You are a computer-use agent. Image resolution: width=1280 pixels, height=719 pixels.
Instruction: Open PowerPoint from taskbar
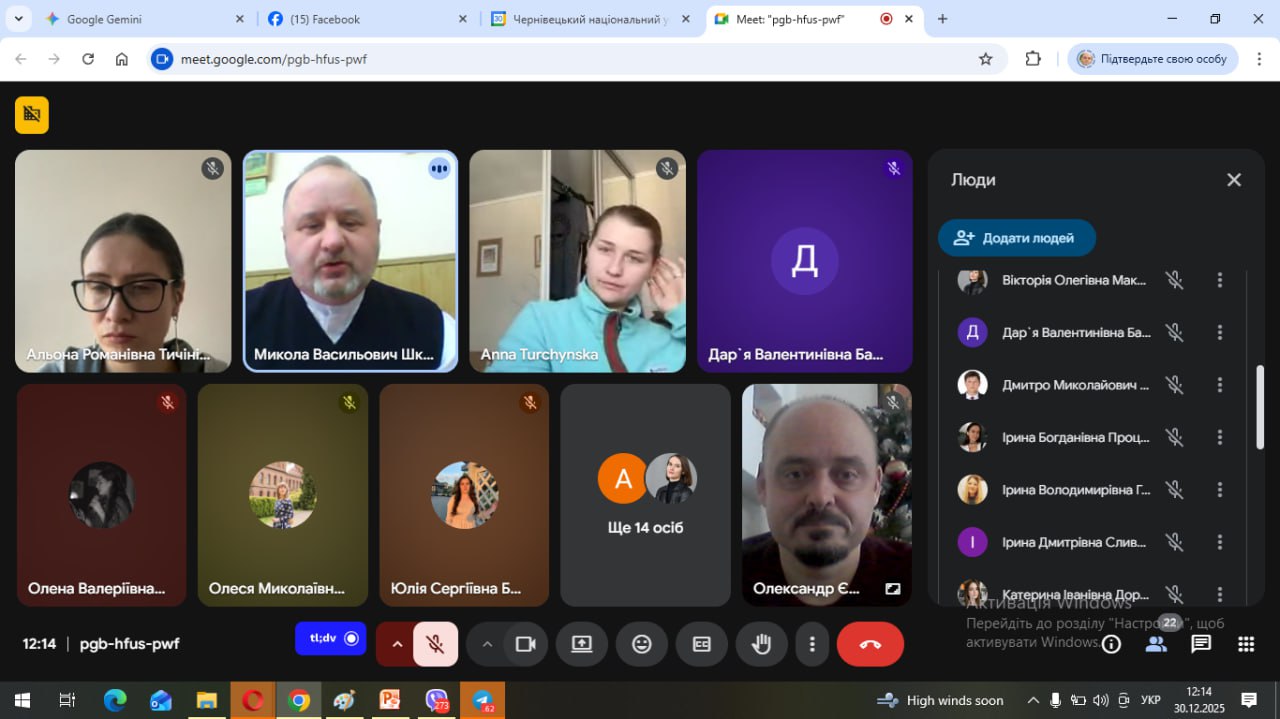[390, 700]
